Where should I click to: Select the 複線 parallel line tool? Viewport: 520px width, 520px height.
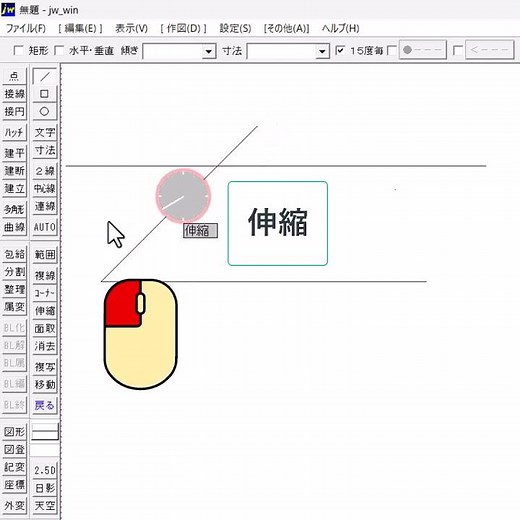coord(45,276)
